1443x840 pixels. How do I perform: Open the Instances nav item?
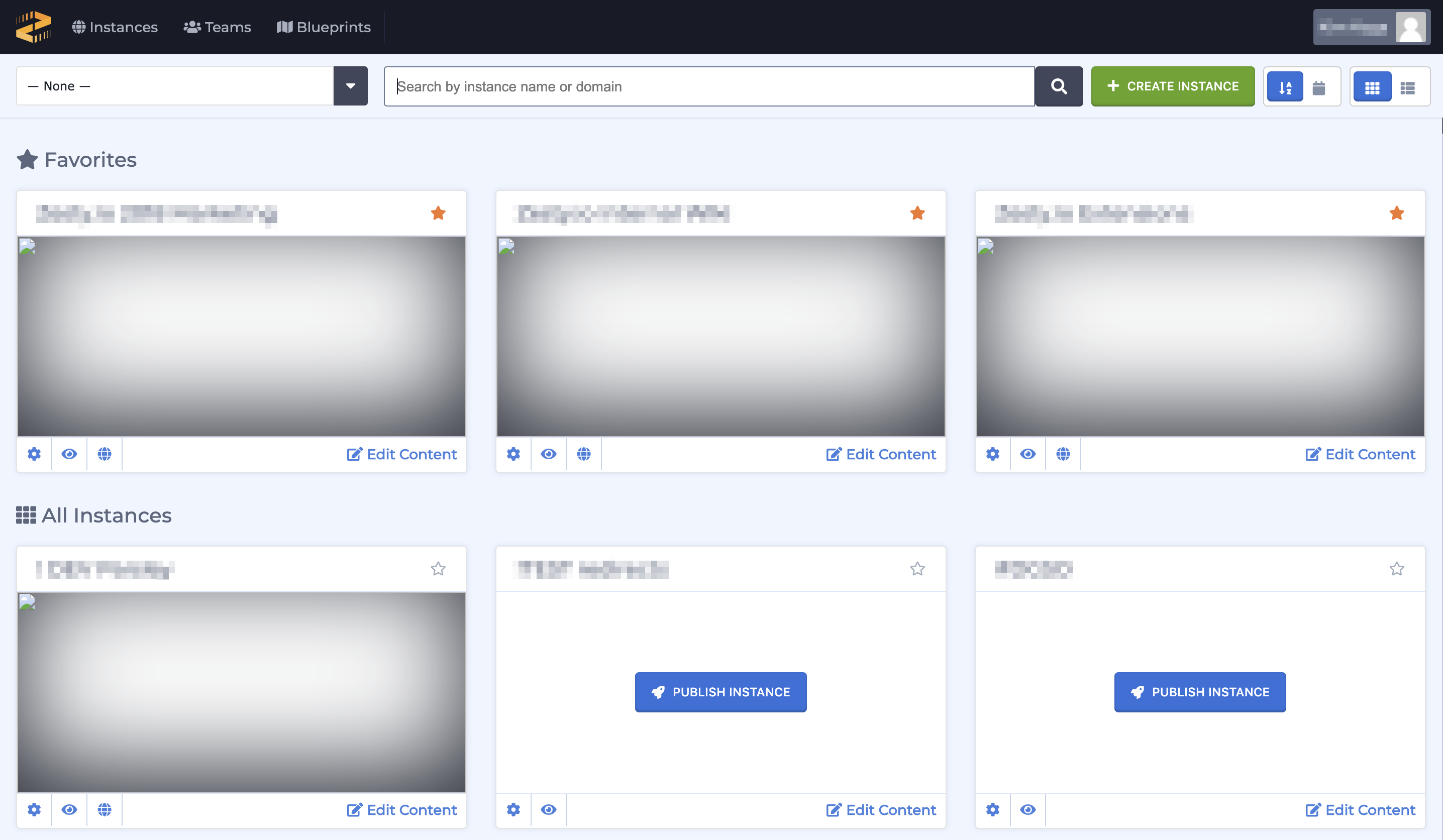[x=115, y=27]
